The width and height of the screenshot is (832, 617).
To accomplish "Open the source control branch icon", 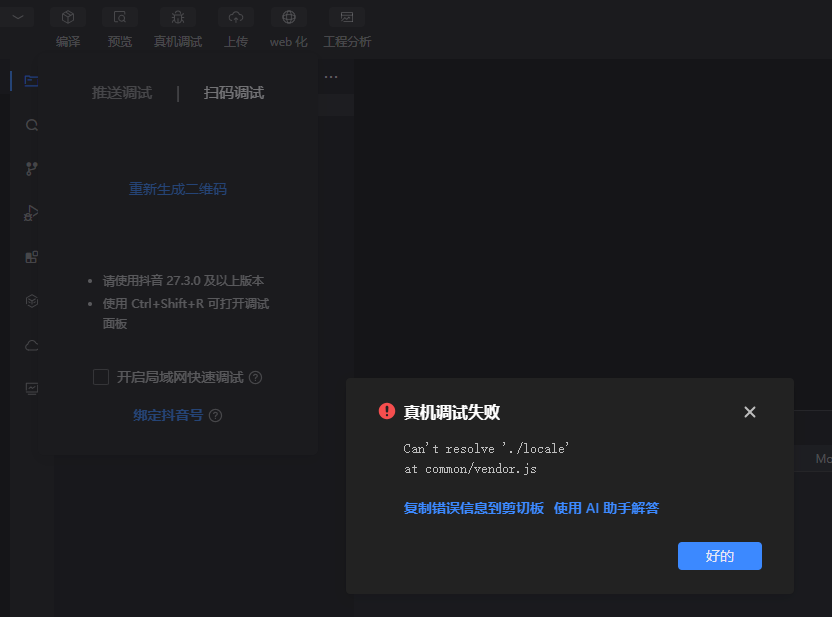I will coord(32,168).
